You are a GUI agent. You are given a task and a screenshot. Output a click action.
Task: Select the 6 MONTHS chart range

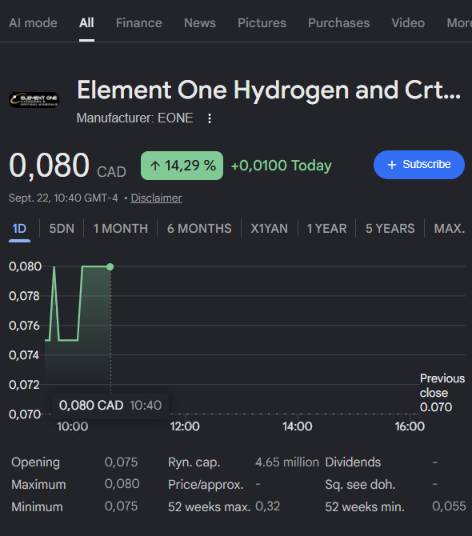pos(199,228)
